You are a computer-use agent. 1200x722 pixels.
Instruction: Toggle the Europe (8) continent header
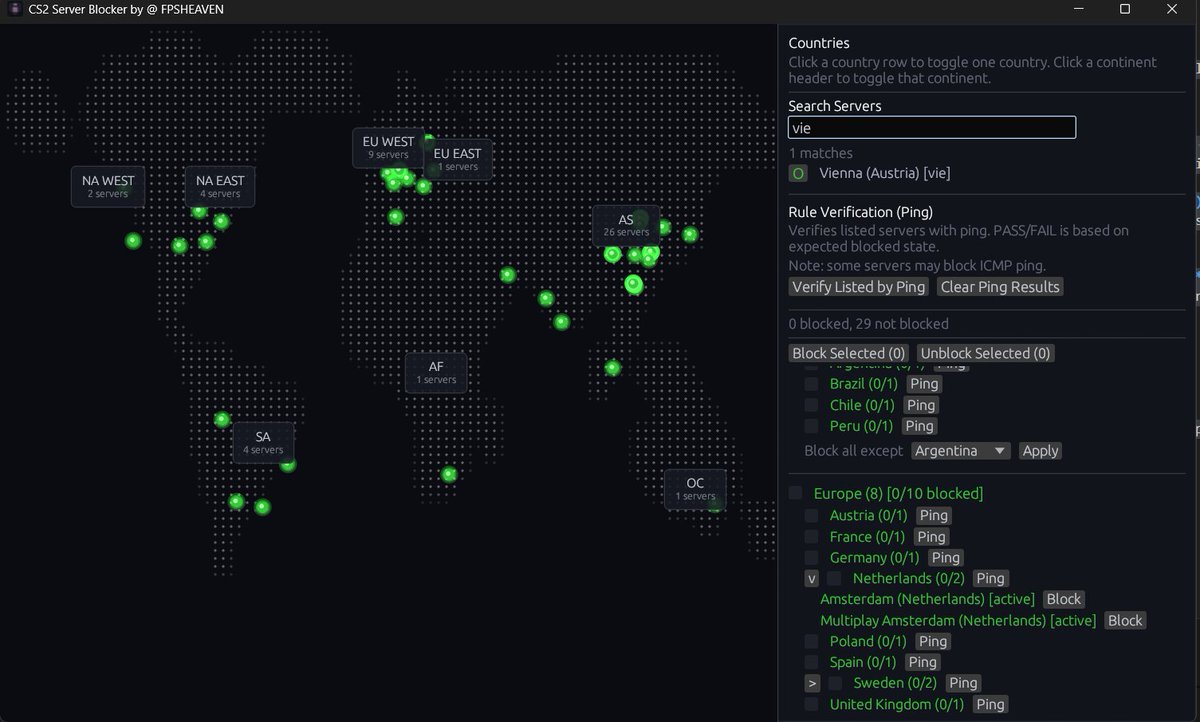pos(898,493)
